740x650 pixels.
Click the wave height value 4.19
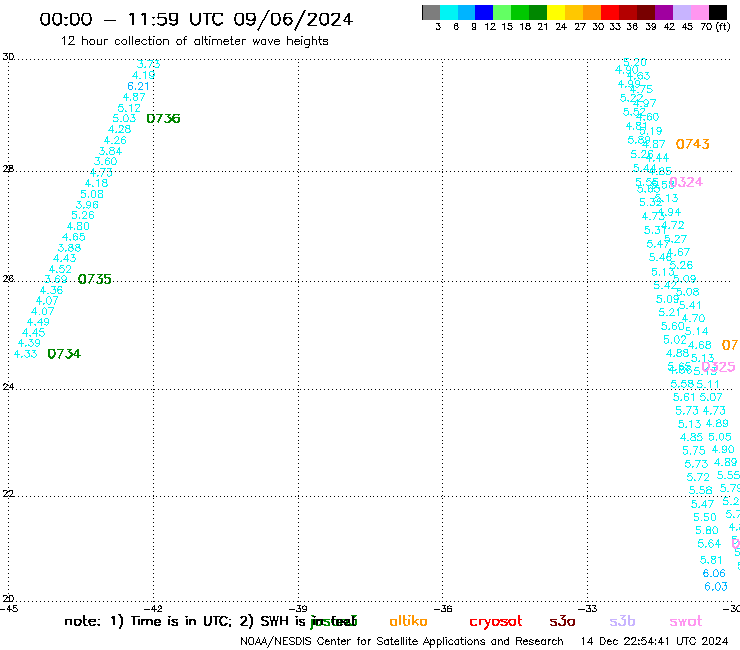[x=143, y=75]
